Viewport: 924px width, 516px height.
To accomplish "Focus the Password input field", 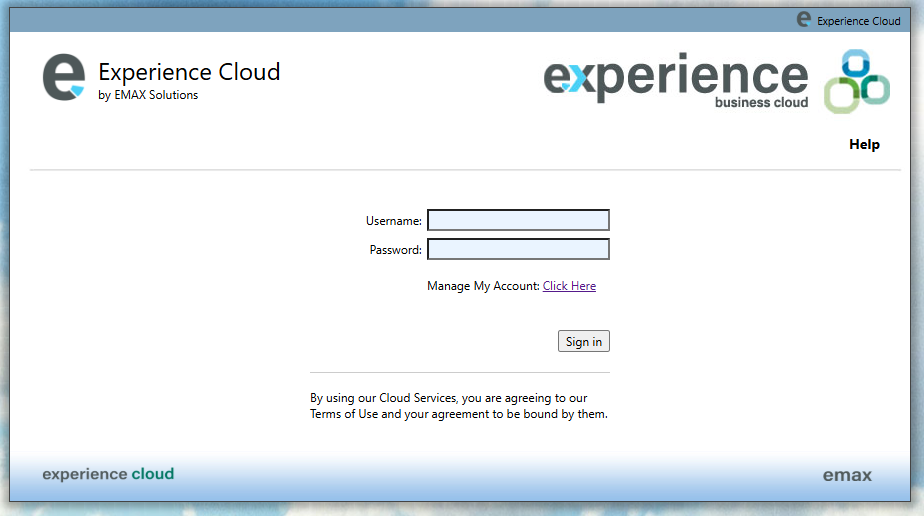I will [518, 249].
